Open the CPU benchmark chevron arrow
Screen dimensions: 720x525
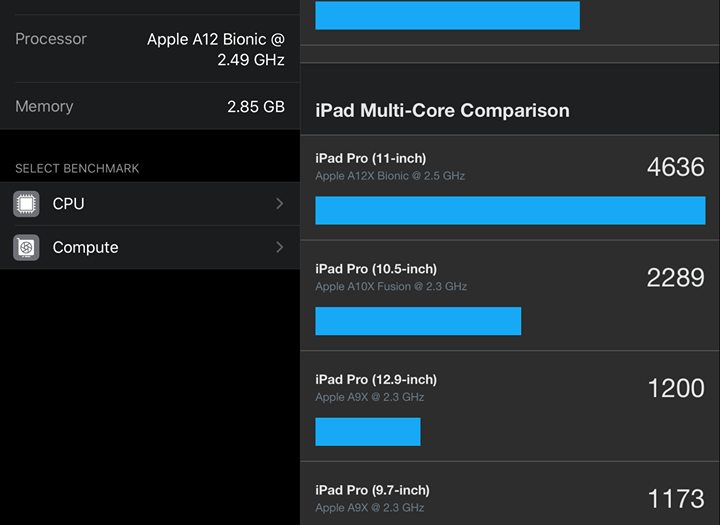279,204
